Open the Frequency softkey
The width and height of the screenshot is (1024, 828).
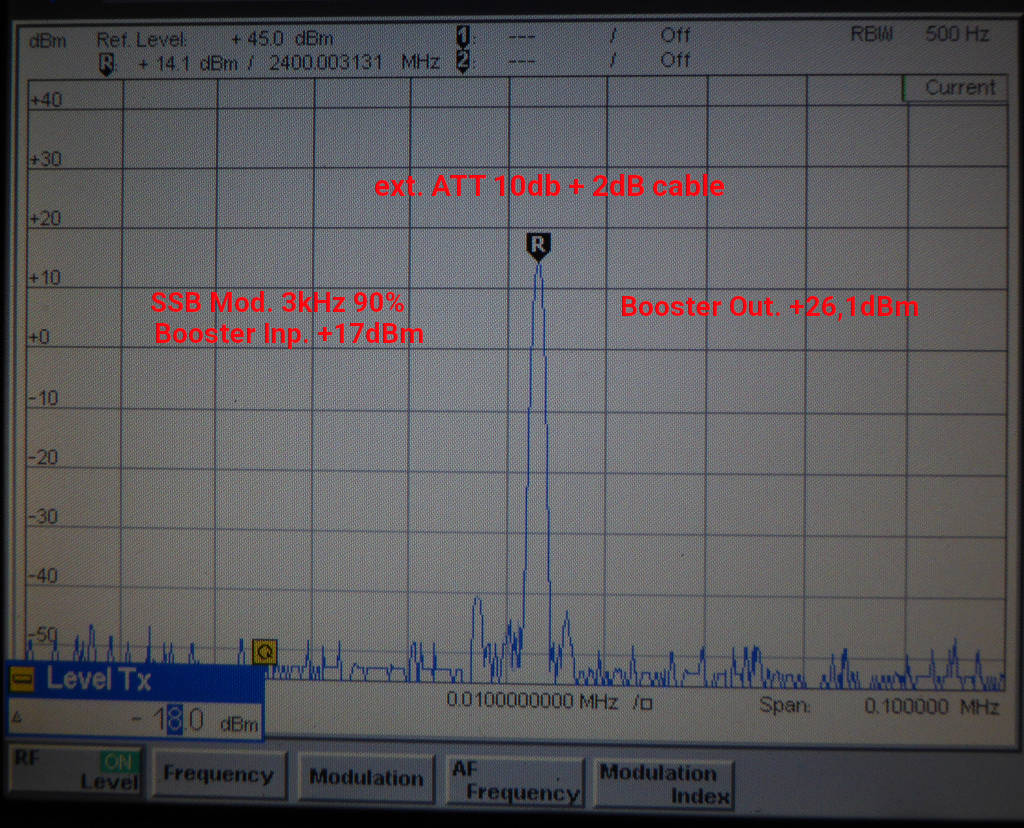tap(219, 774)
